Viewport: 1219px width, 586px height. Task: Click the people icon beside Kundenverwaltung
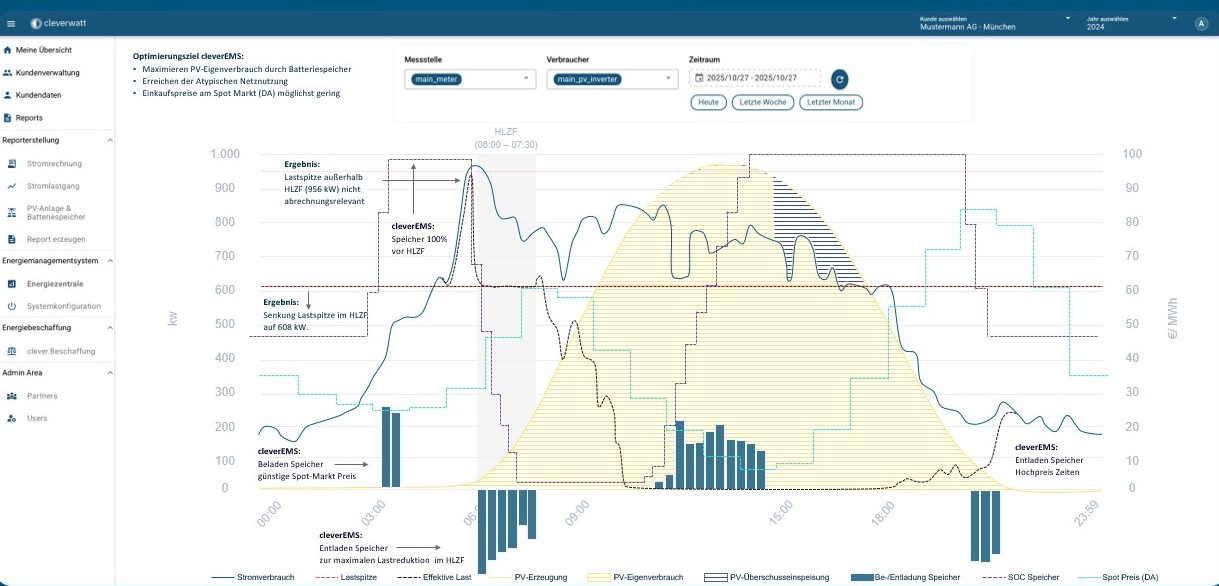click(8, 72)
